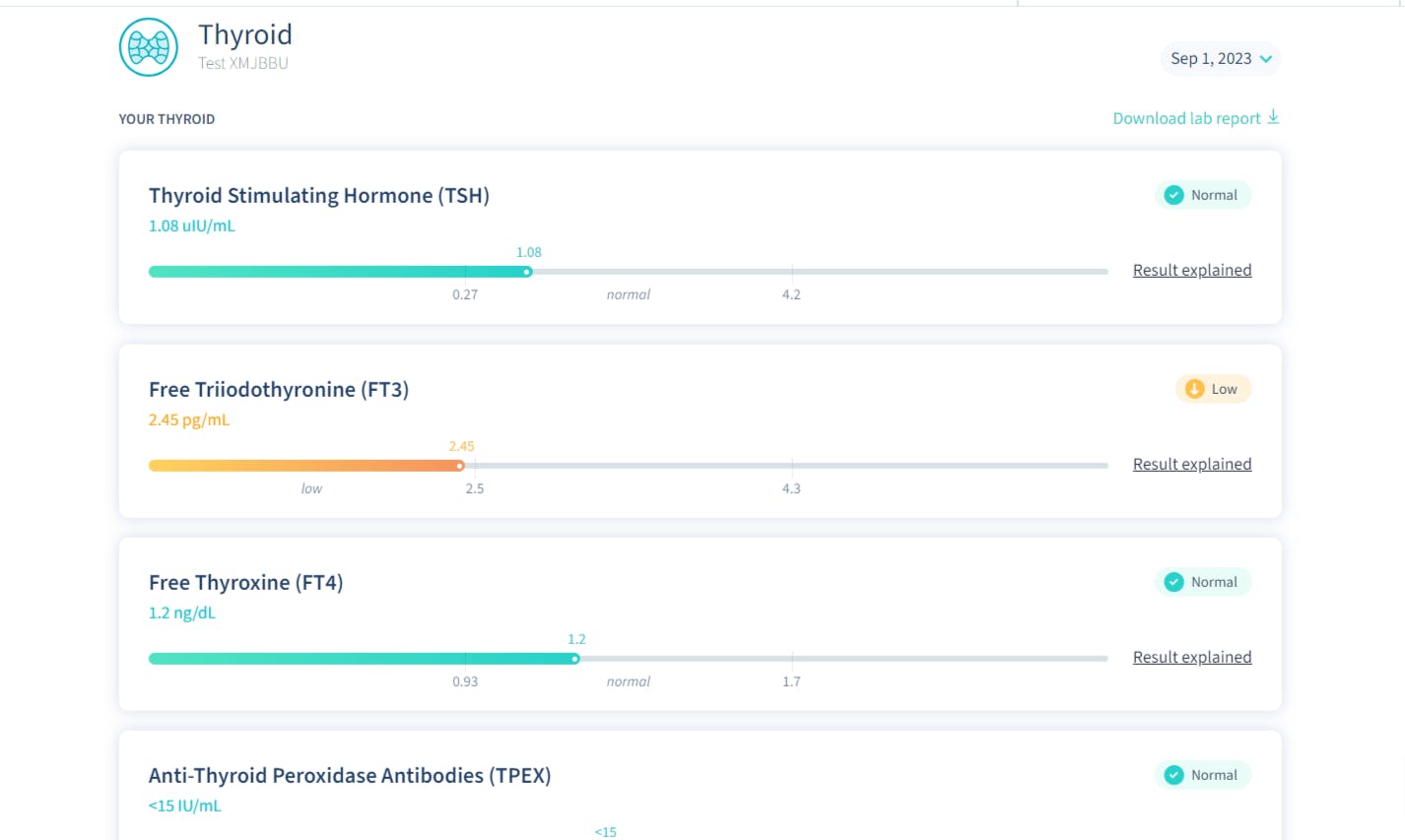Open Result explained for Free Triiodothyronine
This screenshot has width=1405, height=840.
tap(1191, 464)
